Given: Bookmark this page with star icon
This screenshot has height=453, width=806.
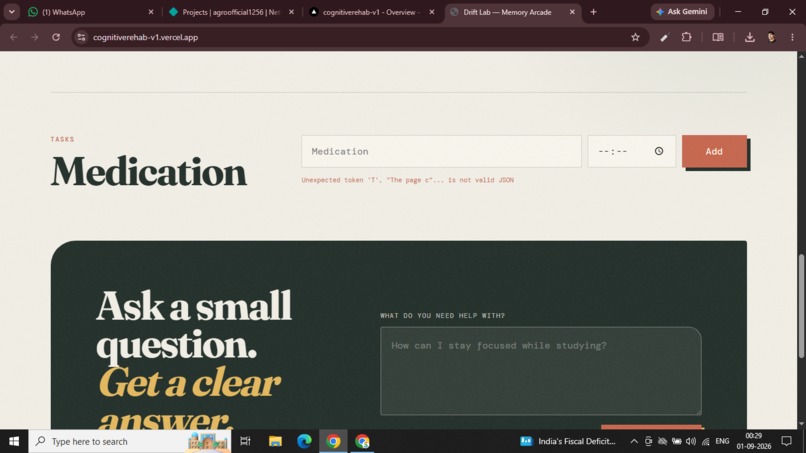Looking at the screenshot, I should [635, 37].
